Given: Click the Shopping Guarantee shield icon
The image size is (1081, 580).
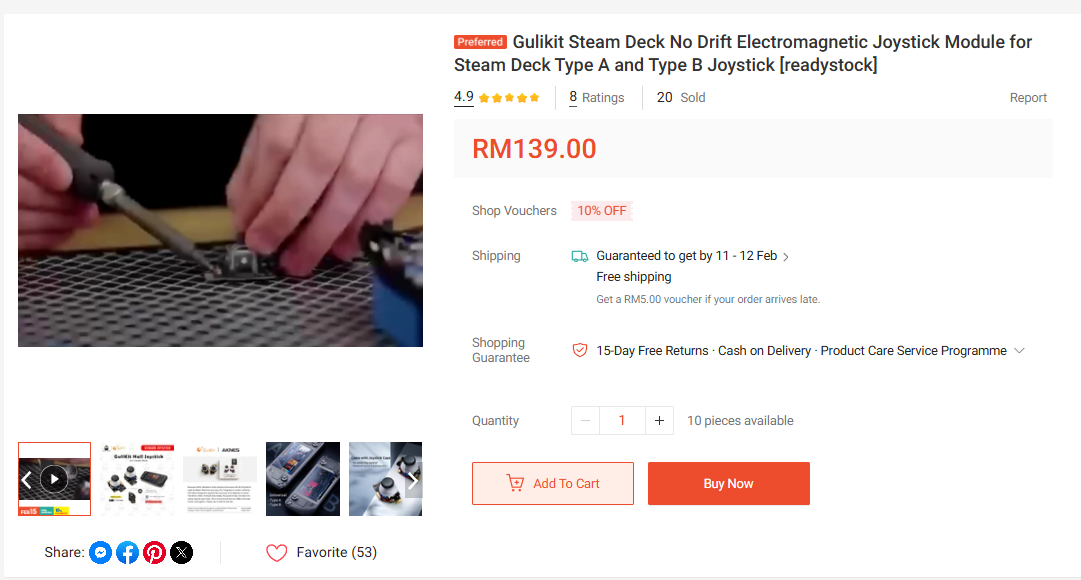Looking at the screenshot, I should (x=580, y=350).
